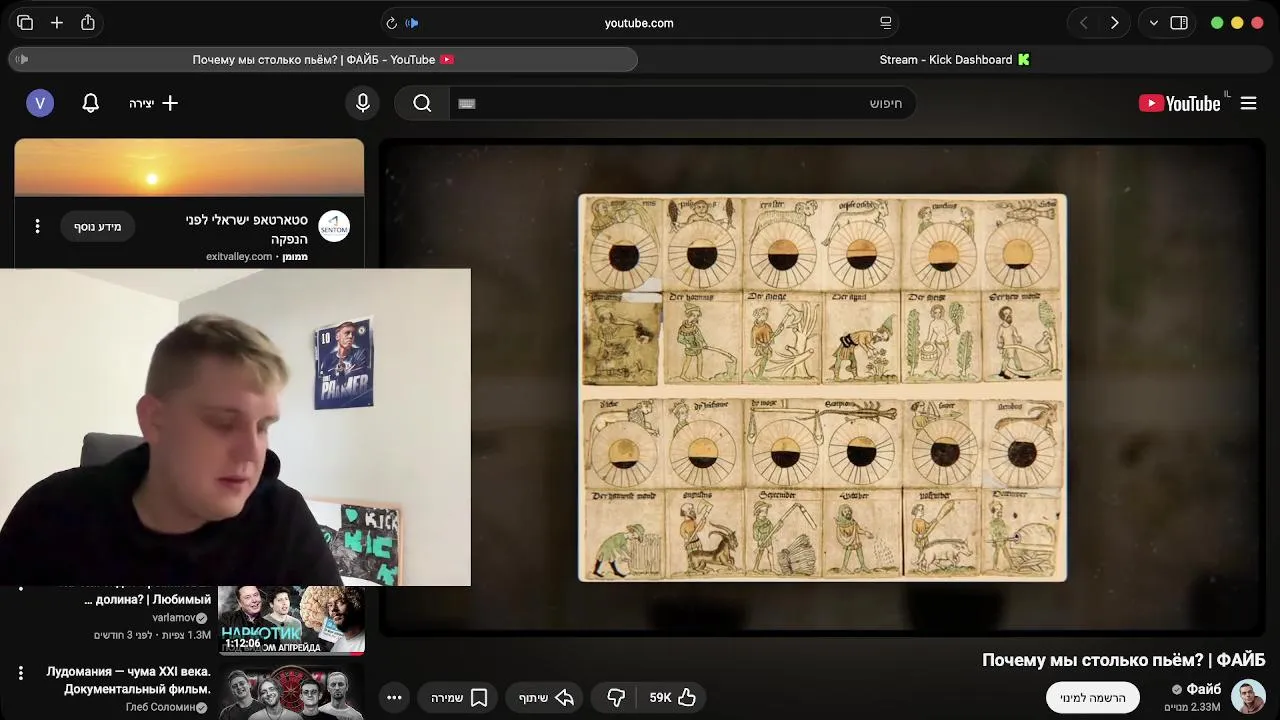Image resolution: width=1280 pixels, height=720 pixels.
Task: Click the varlamov channel name
Action: pyautogui.click(x=174, y=618)
